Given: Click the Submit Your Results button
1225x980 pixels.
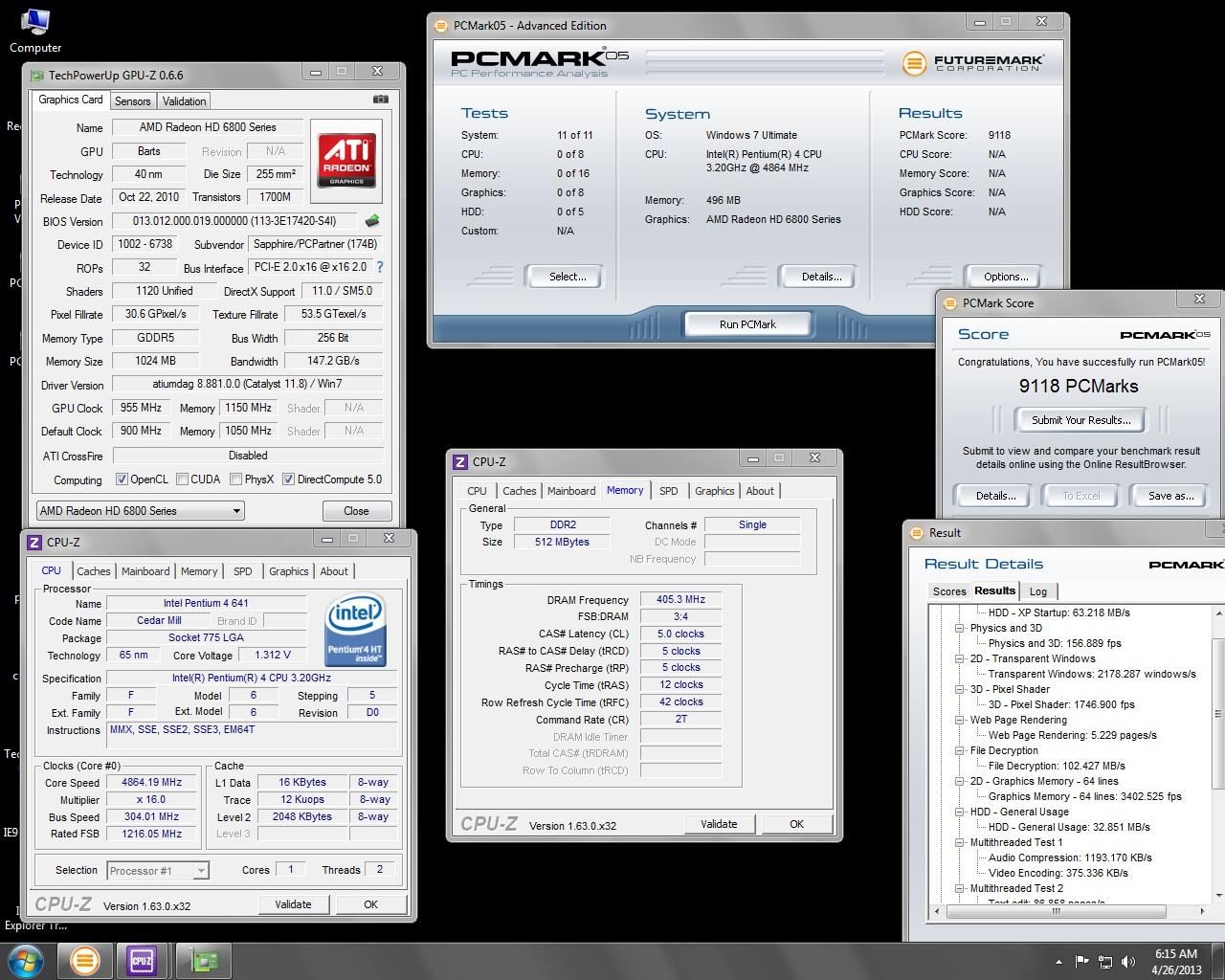Looking at the screenshot, I should tap(1080, 420).
